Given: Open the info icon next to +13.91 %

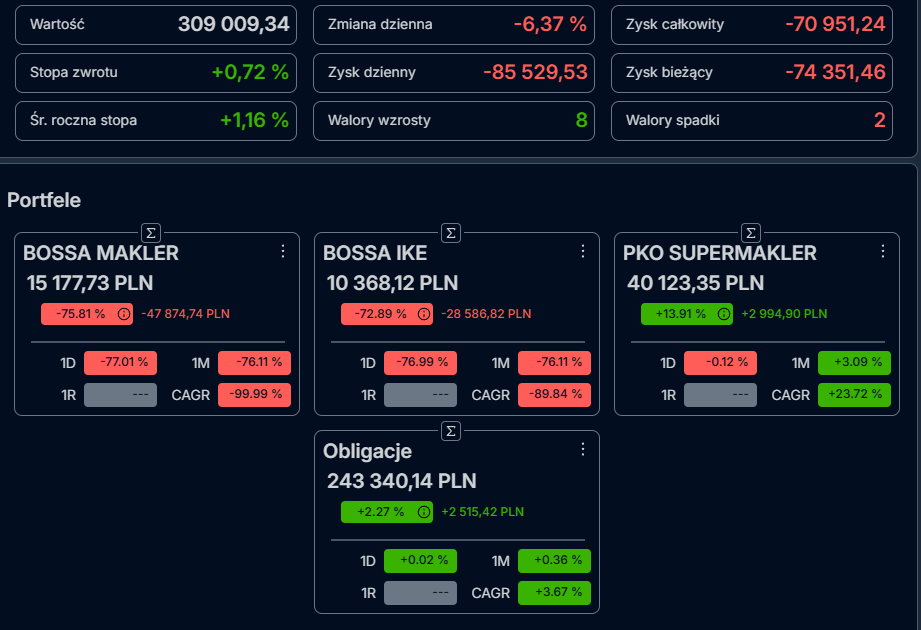Looking at the screenshot, I should click(x=724, y=314).
